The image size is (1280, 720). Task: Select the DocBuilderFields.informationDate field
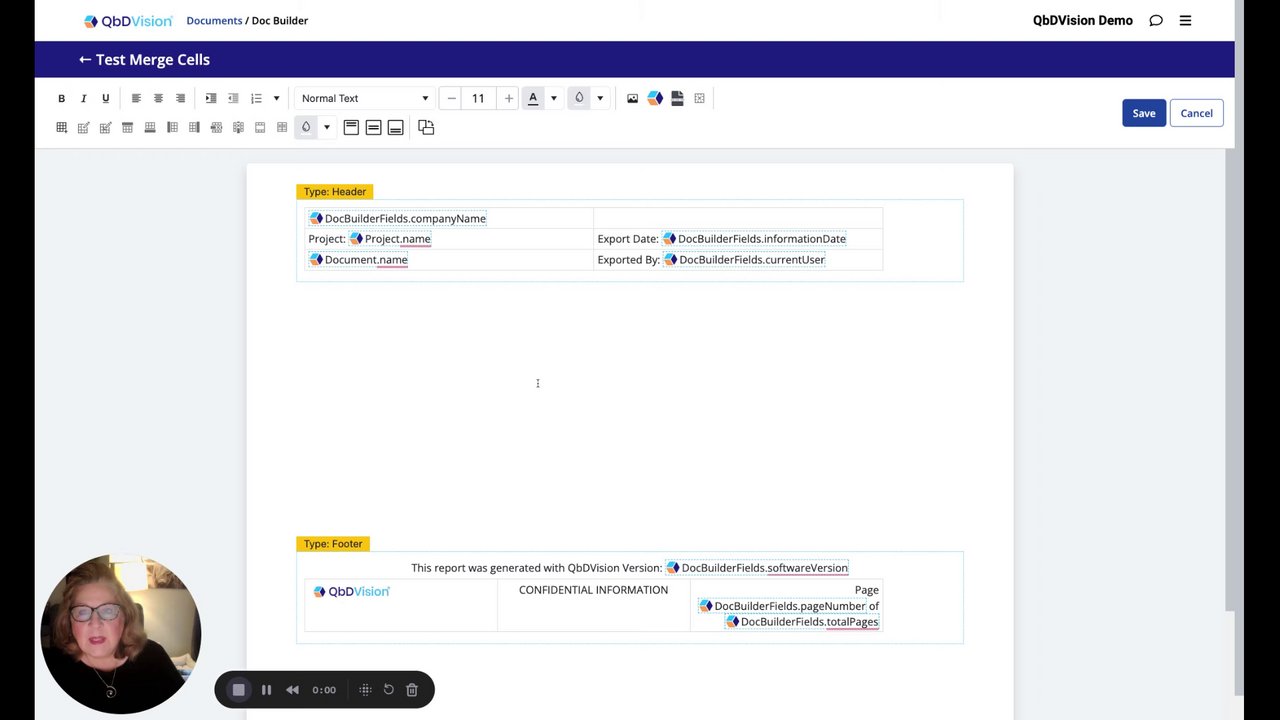click(x=754, y=239)
